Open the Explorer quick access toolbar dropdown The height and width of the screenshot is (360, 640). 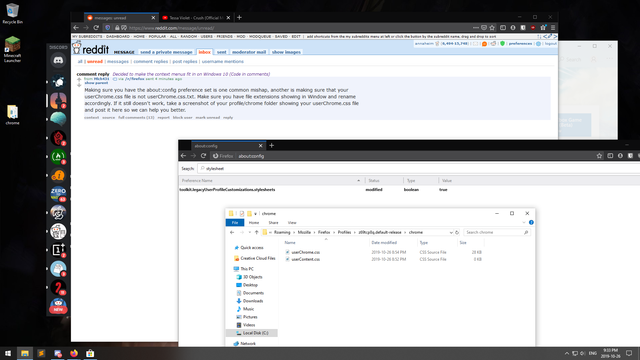tap(256, 213)
